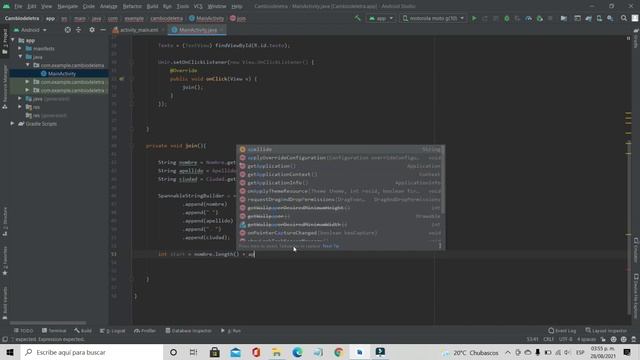Screen dimensions: 640x360
Task: Click the Next Tip link in popup
Action: coord(331,246)
